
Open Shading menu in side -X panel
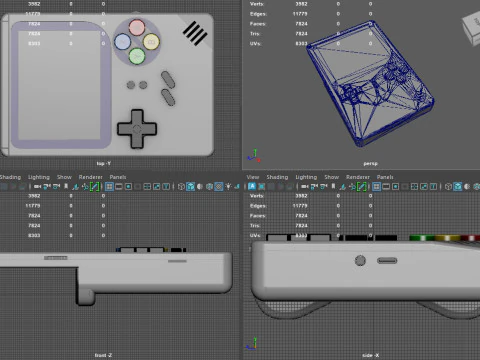[277, 177]
